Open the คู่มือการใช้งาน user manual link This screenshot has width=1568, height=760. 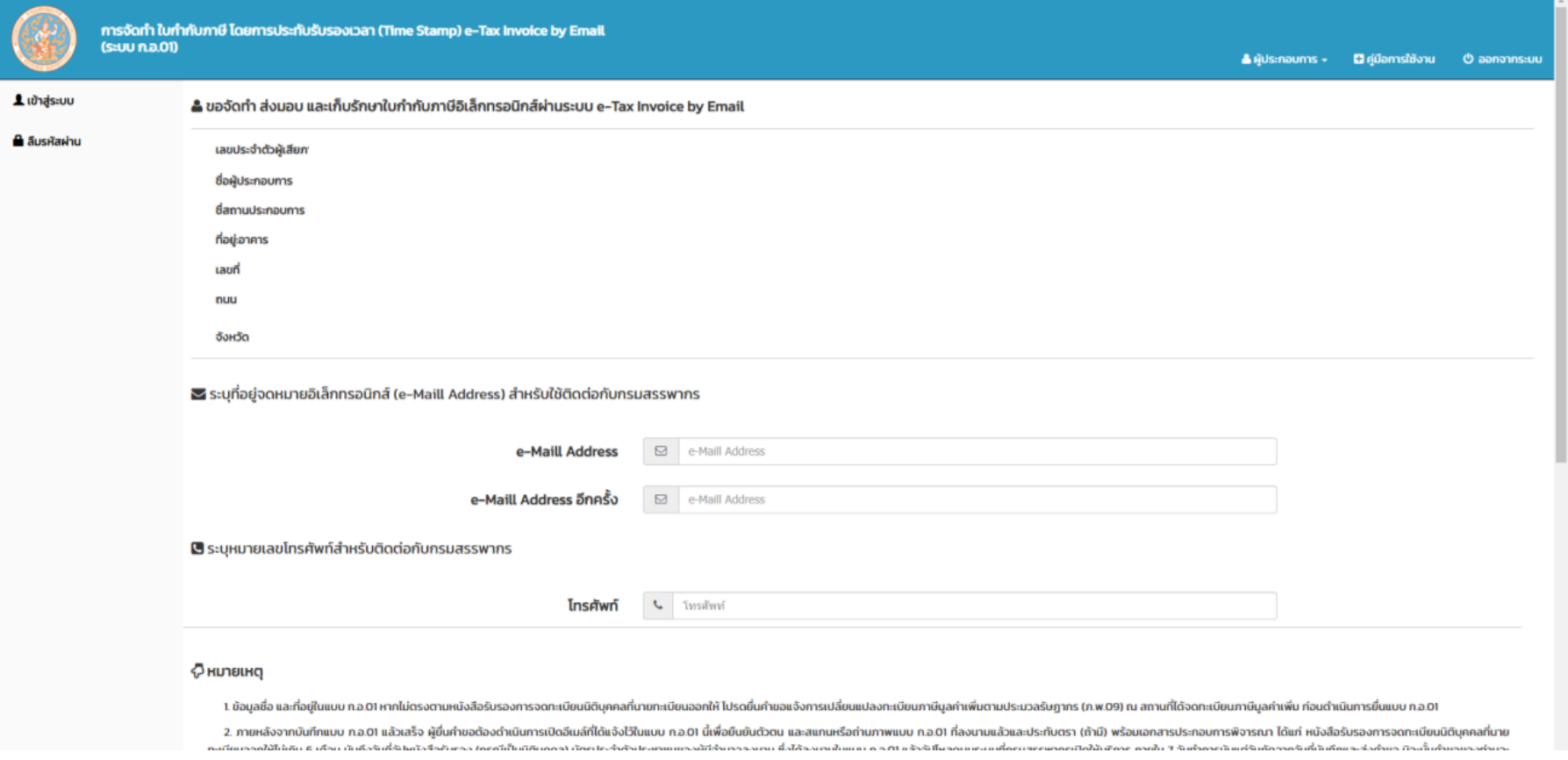click(1400, 59)
